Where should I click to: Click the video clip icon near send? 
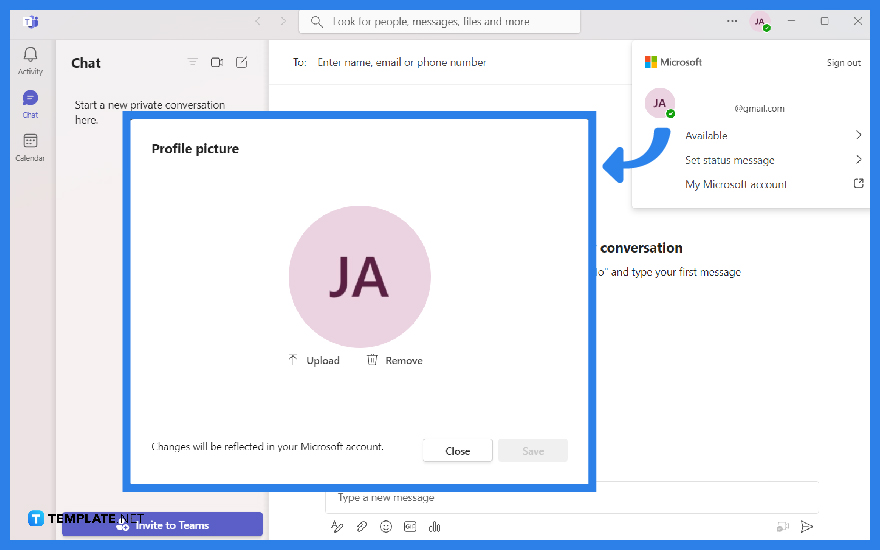coord(782,526)
